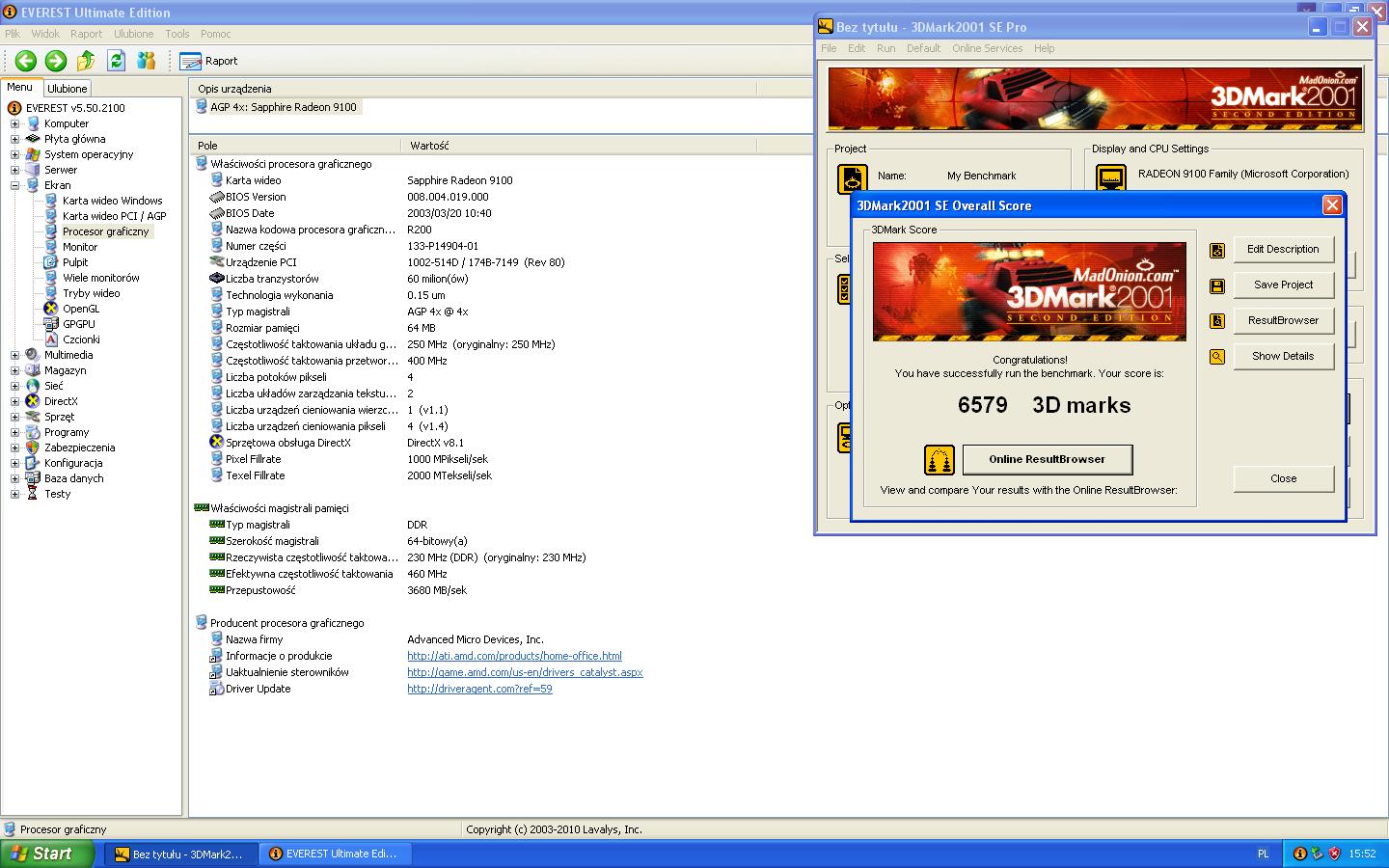Open the users preferences icon in toolbar
Viewport: 1389px width, 868px height.
click(147, 61)
